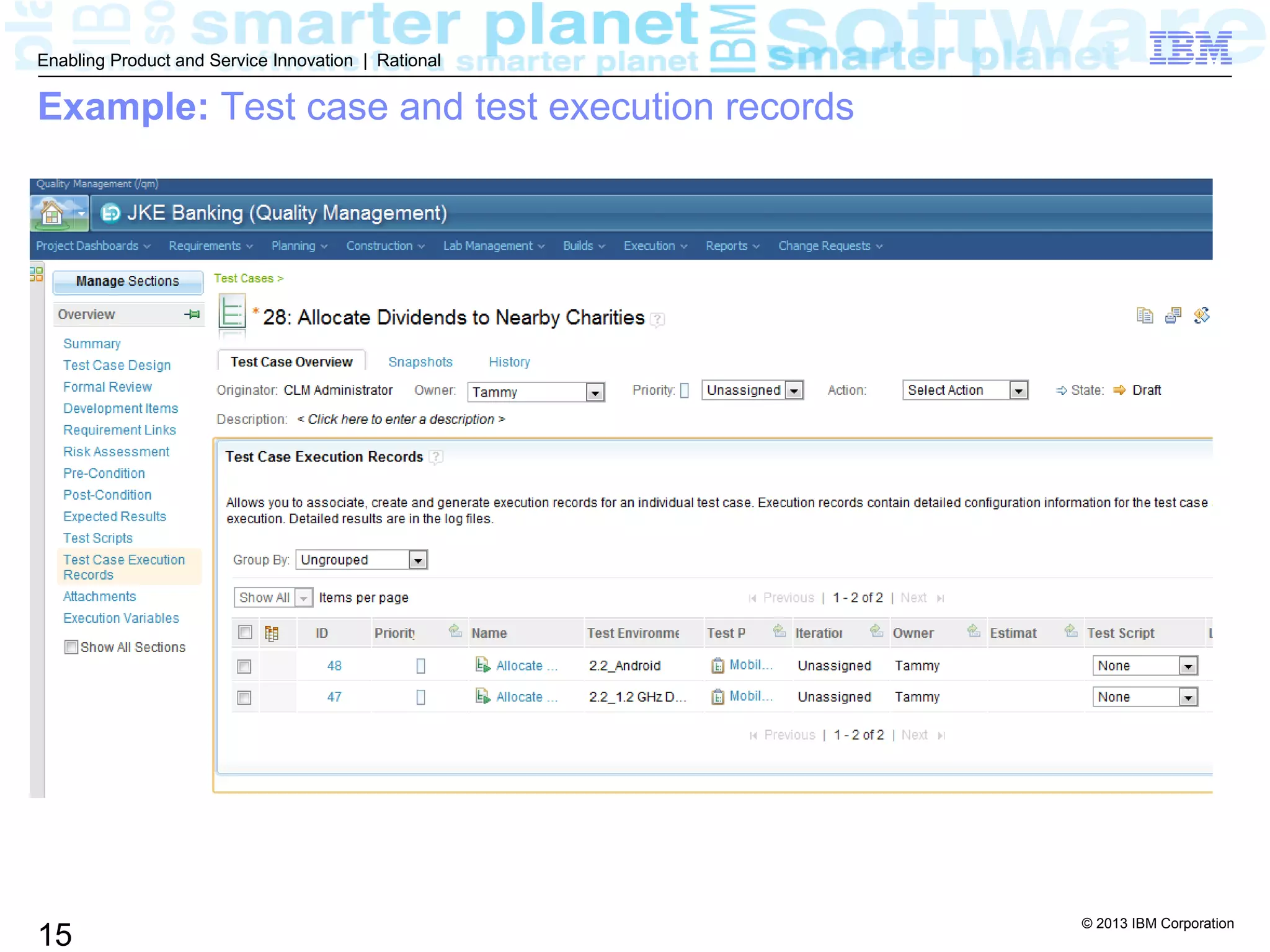Open the Reports menu
Screen dimensions: 1270x952
coord(732,246)
